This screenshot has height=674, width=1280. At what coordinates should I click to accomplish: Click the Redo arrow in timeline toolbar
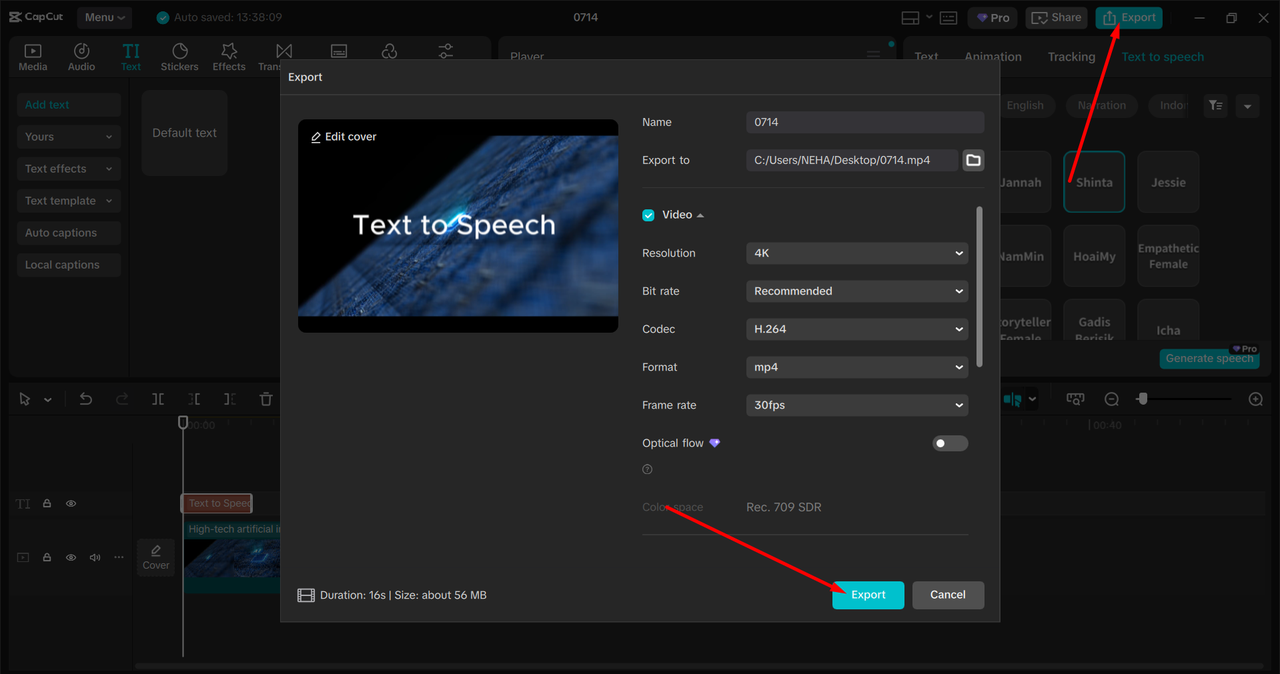pos(122,399)
